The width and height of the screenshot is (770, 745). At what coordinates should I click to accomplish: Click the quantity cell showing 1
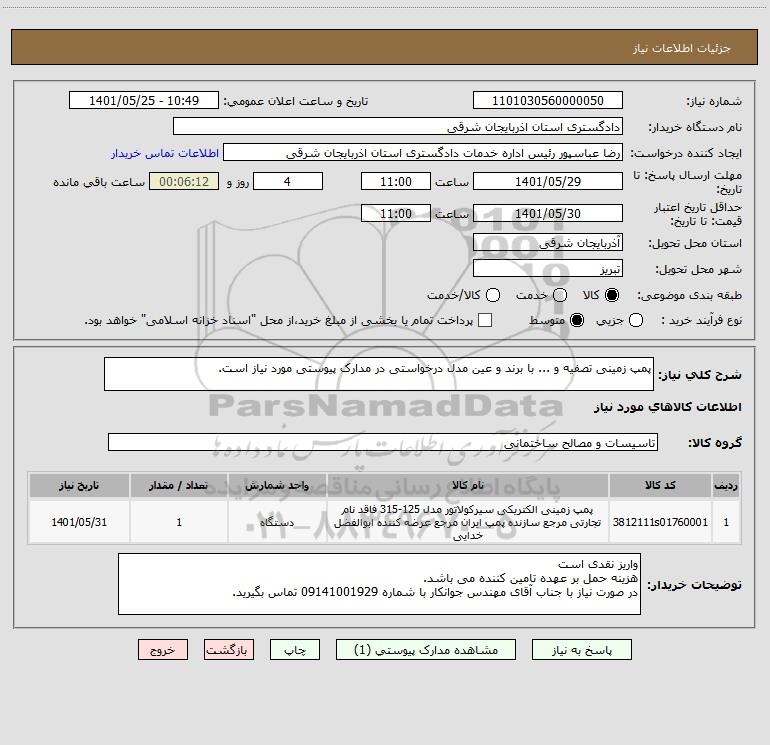(179, 522)
